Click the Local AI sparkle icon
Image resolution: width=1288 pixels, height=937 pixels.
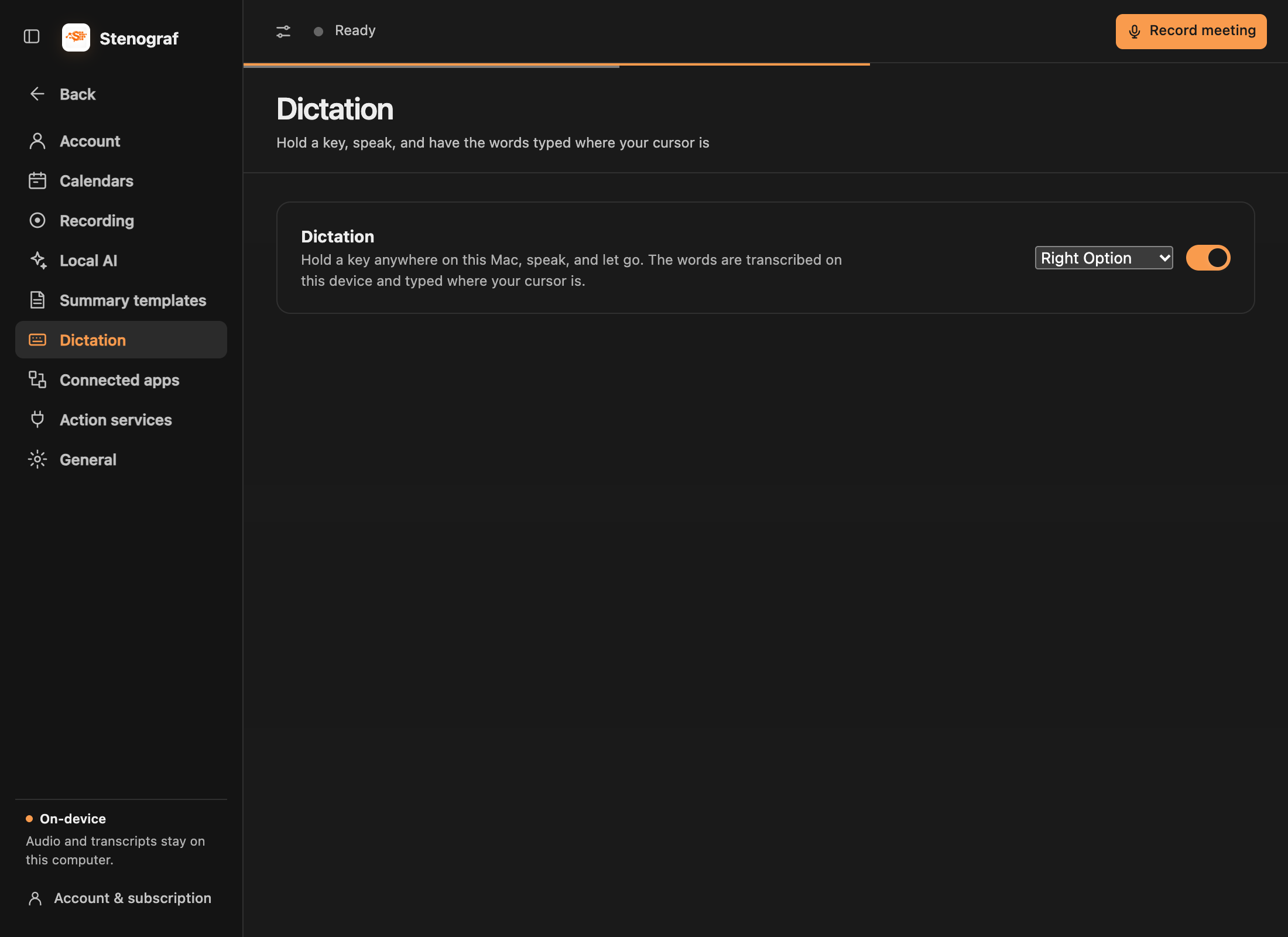tap(38, 260)
